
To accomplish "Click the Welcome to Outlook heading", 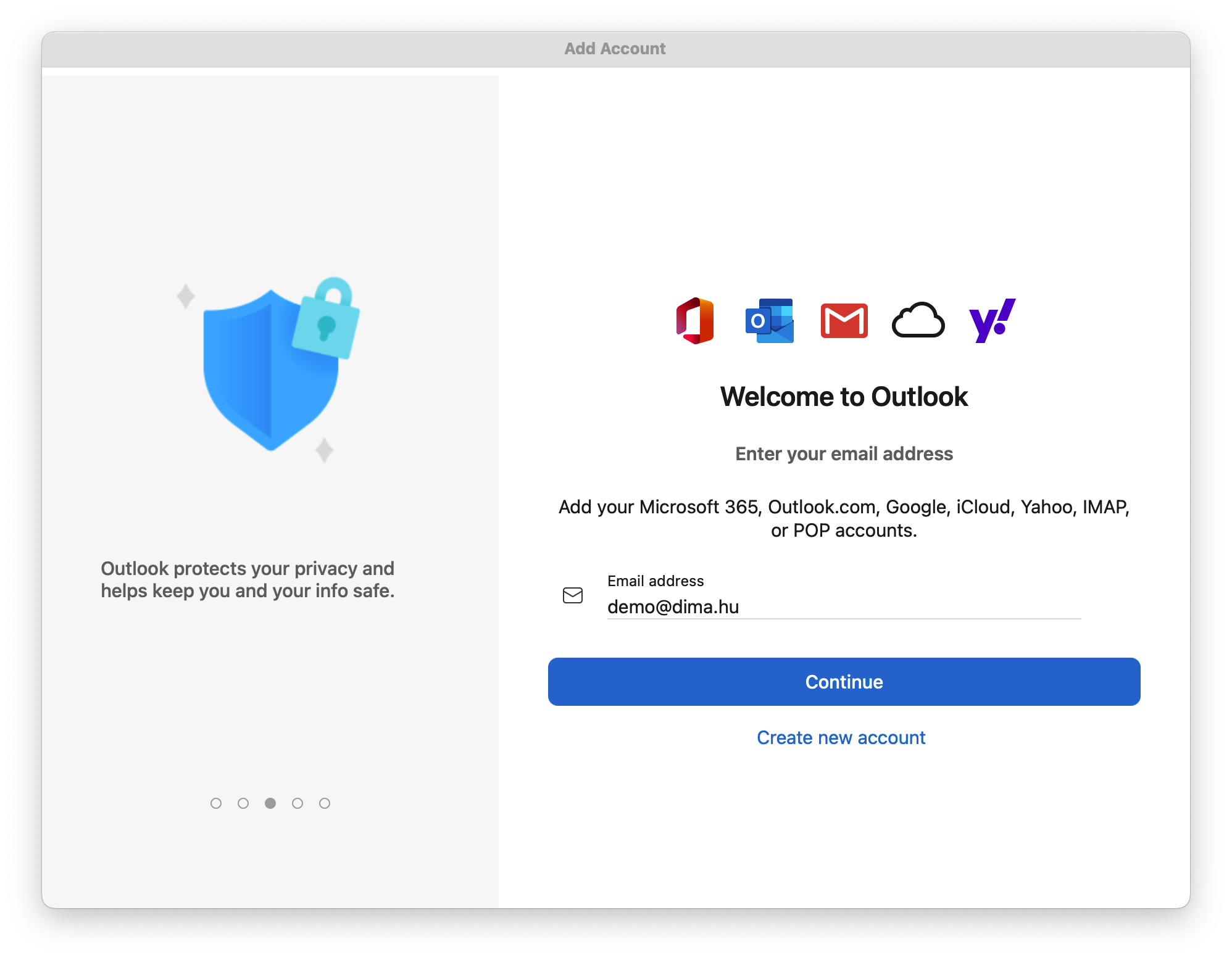I will click(844, 397).
